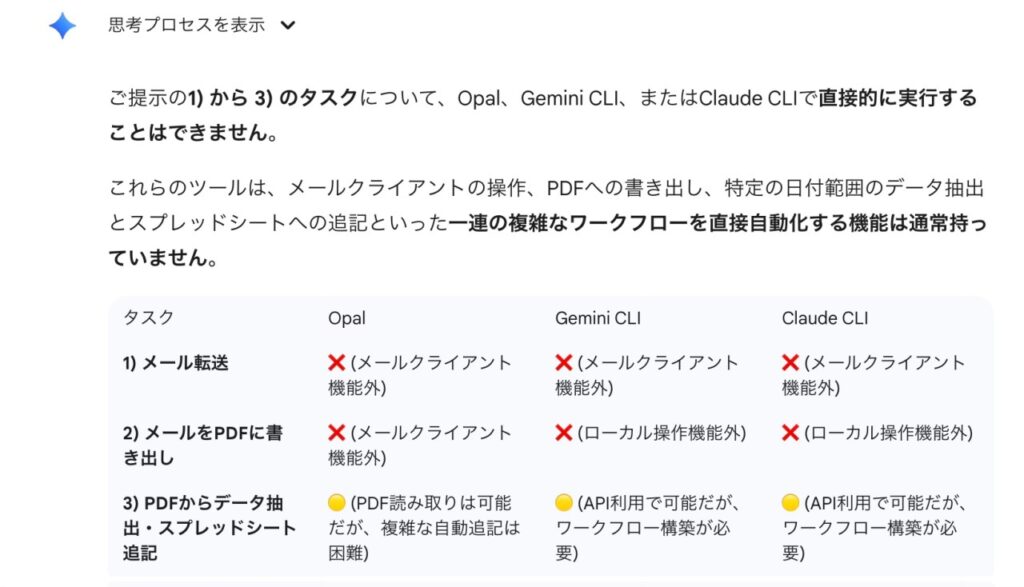This screenshot has width=1024, height=587.
Task: Click the yellow circle in Gemini CLI's API利用 cell
Action: pyautogui.click(x=564, y=503)
